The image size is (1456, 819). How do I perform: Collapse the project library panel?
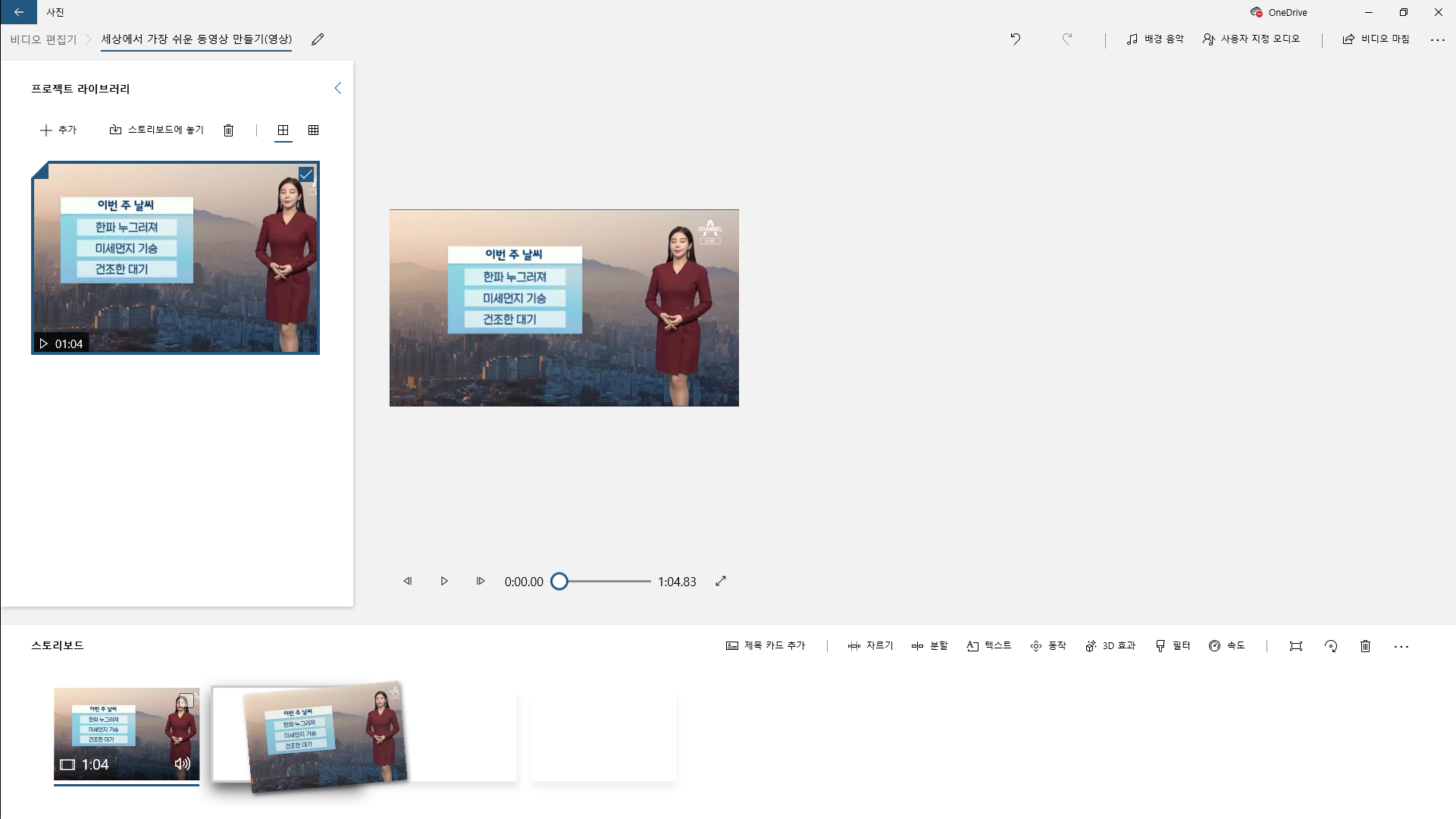click(338, 89)
